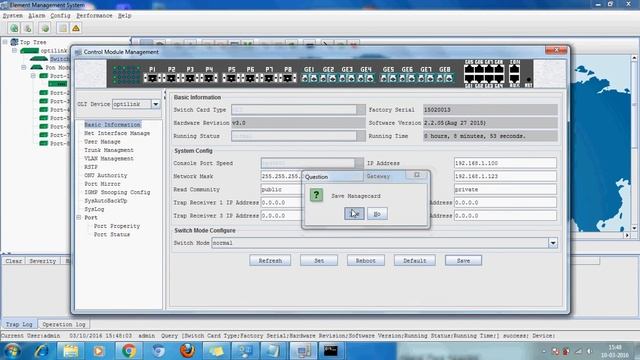
Task: Select ONU Authority in list
Action: coord(106,176)
